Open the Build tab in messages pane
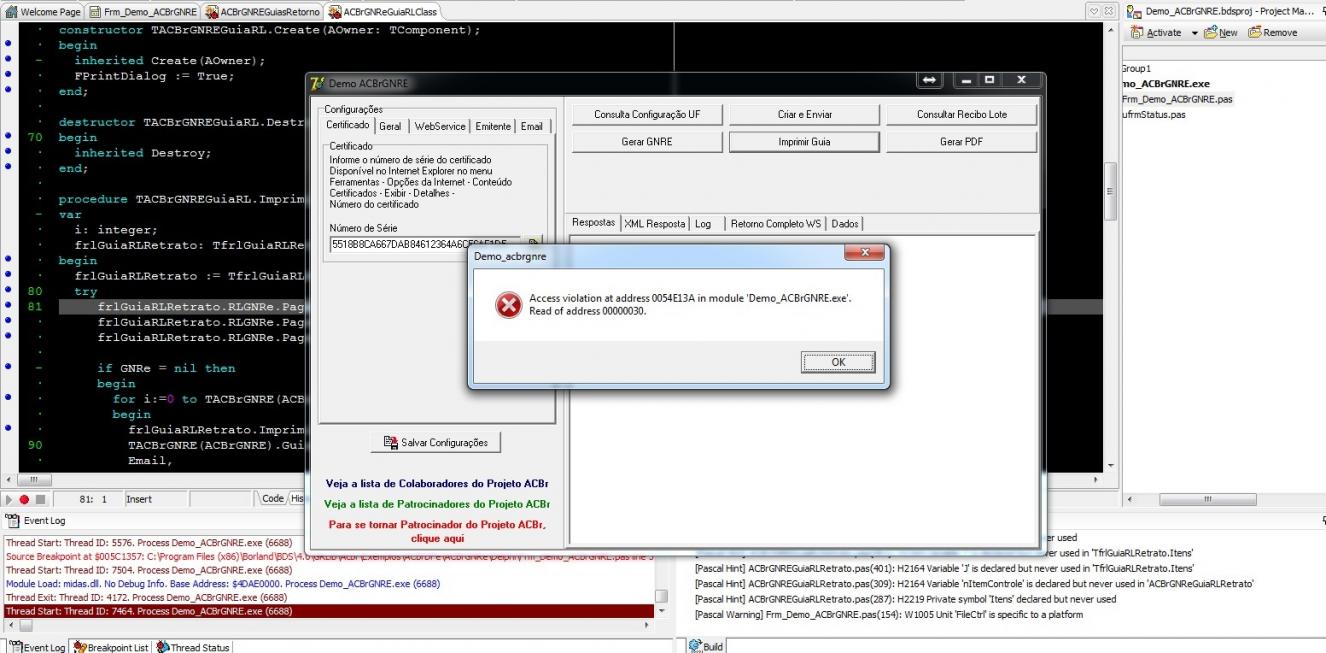Image resolution: width=1326 pixels, height=653 pixels. (x=706, y=647)
